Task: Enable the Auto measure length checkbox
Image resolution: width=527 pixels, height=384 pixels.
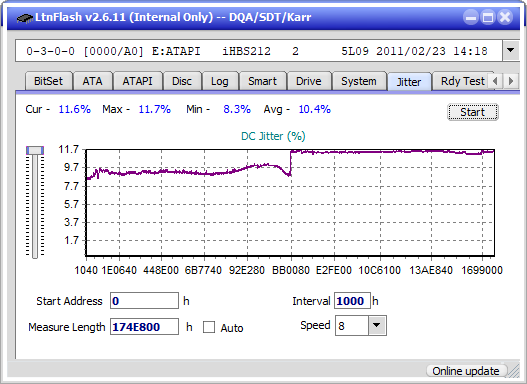Action: pos(209,327)
